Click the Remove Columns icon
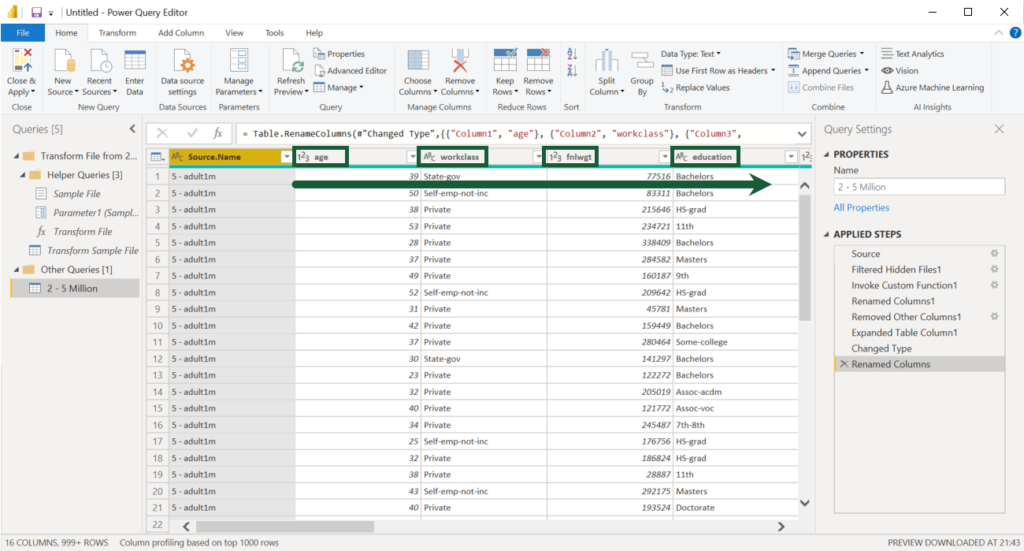Viewport: 1024px width, 551px height. (x=460, y=61)
